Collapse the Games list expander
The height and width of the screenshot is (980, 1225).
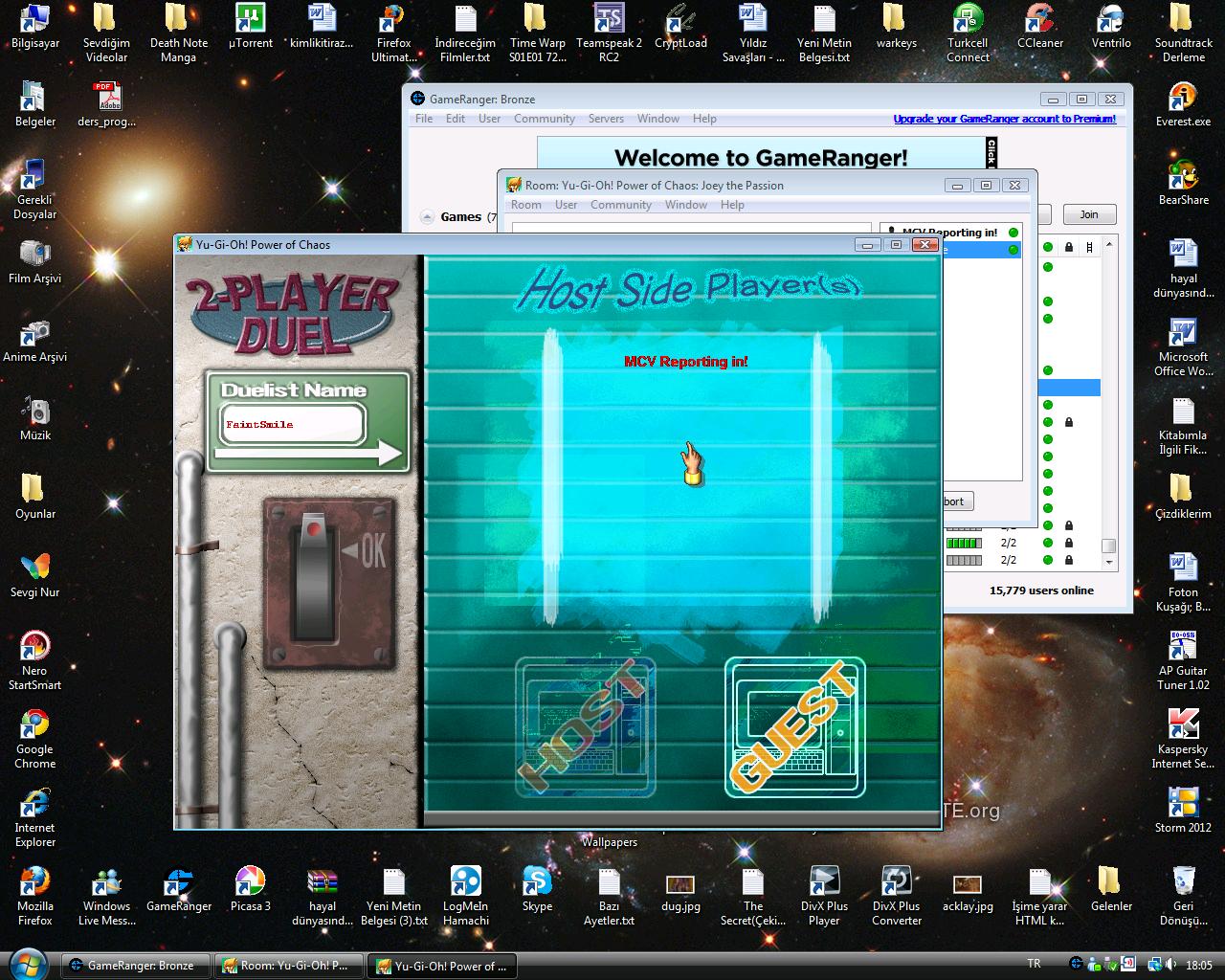click(426, 217)
